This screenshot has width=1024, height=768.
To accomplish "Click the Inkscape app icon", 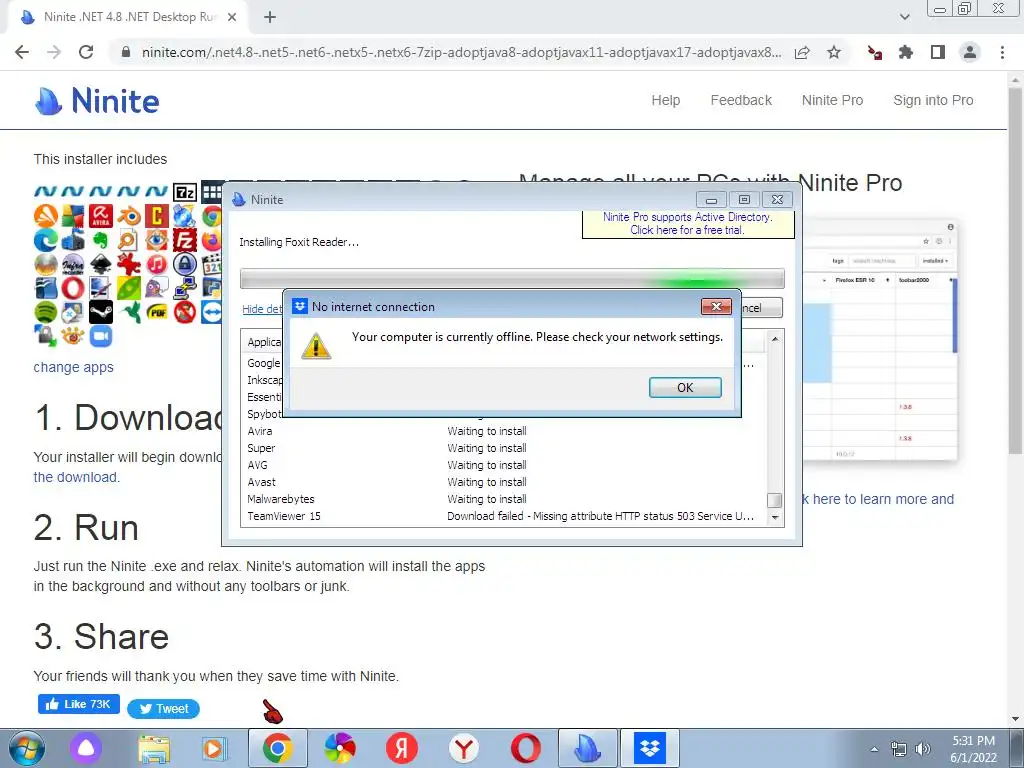I will tap(101, 264).
